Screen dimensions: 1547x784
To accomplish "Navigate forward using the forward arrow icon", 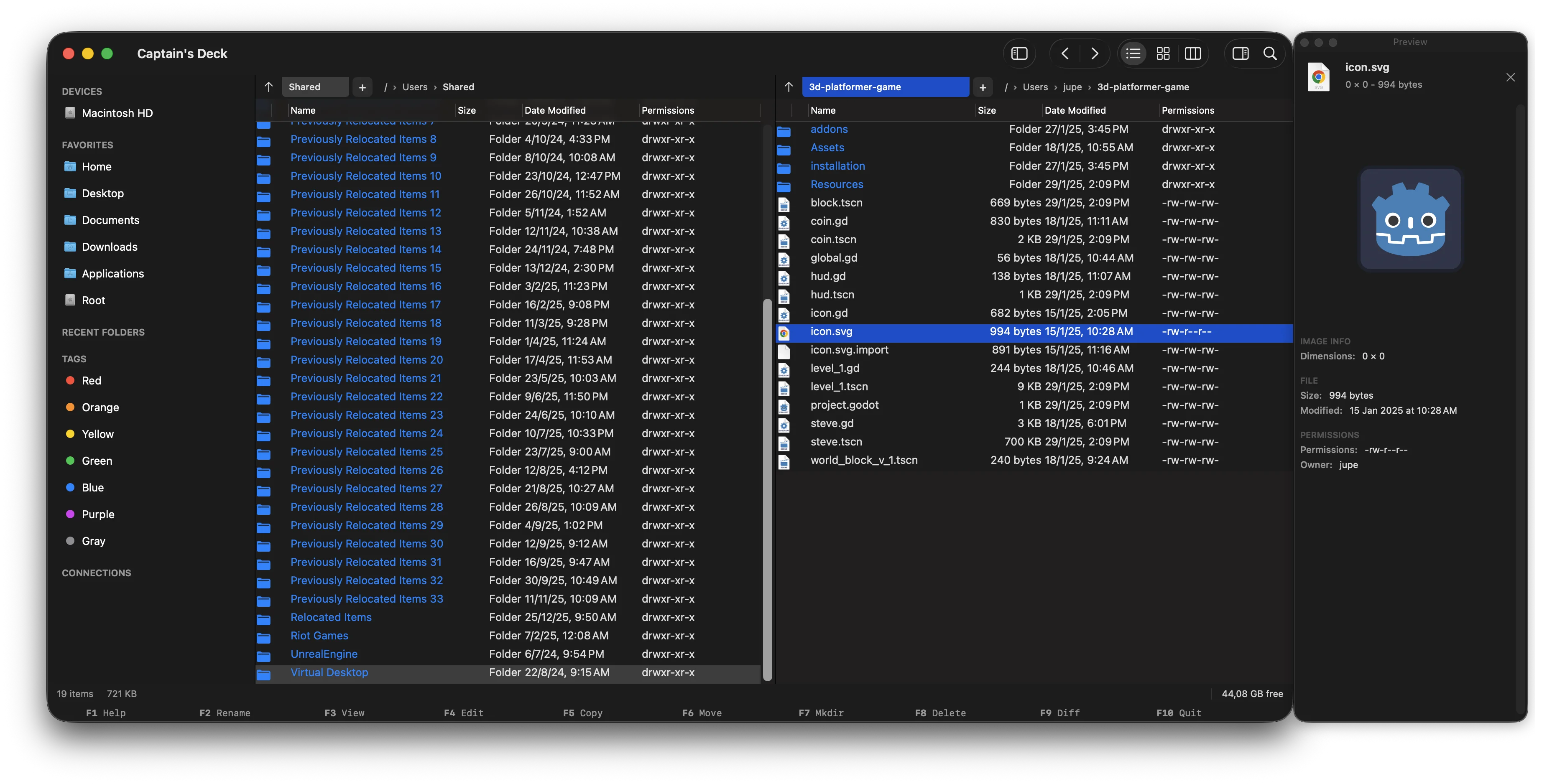I will tap(1095, 53).
